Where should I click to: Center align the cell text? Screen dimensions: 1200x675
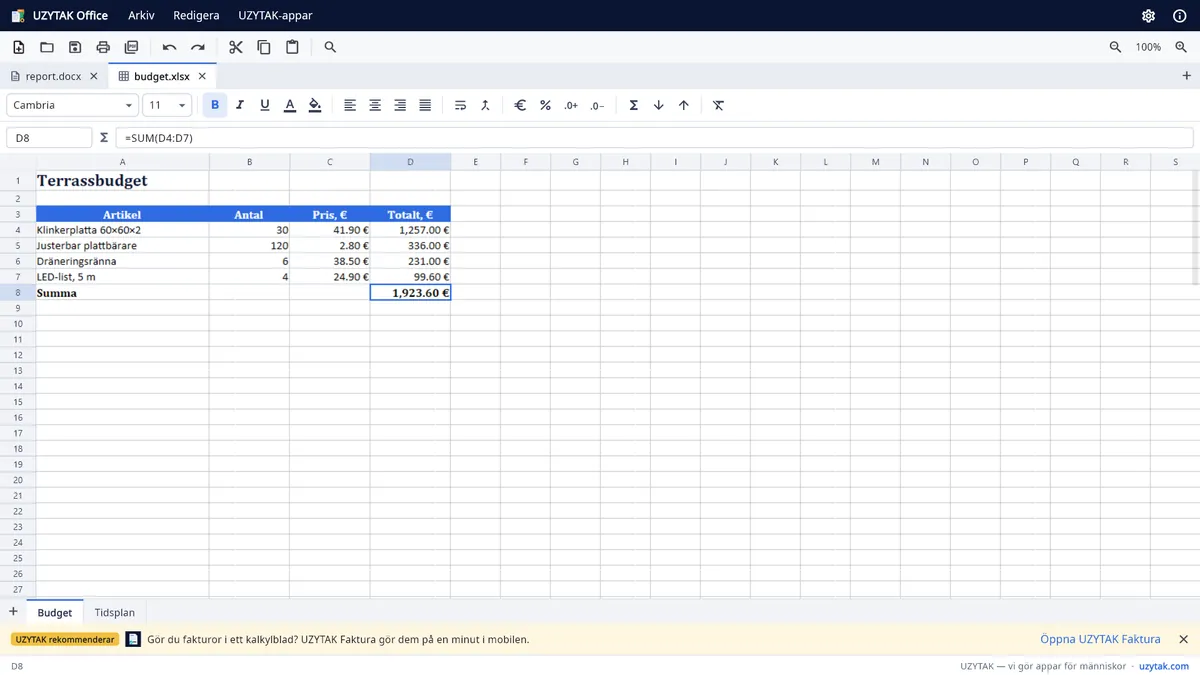coord(375,105)
